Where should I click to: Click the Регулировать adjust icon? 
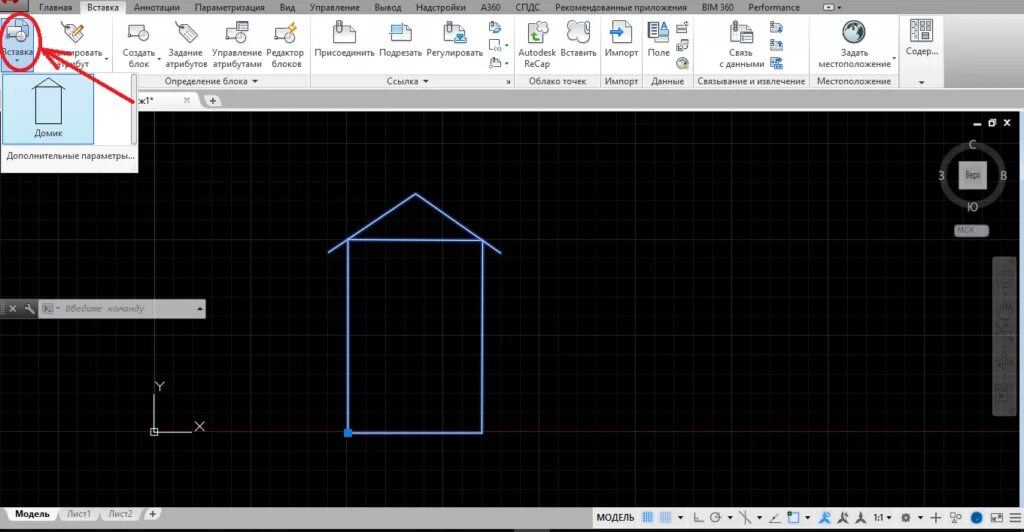[x=455, y=32]
